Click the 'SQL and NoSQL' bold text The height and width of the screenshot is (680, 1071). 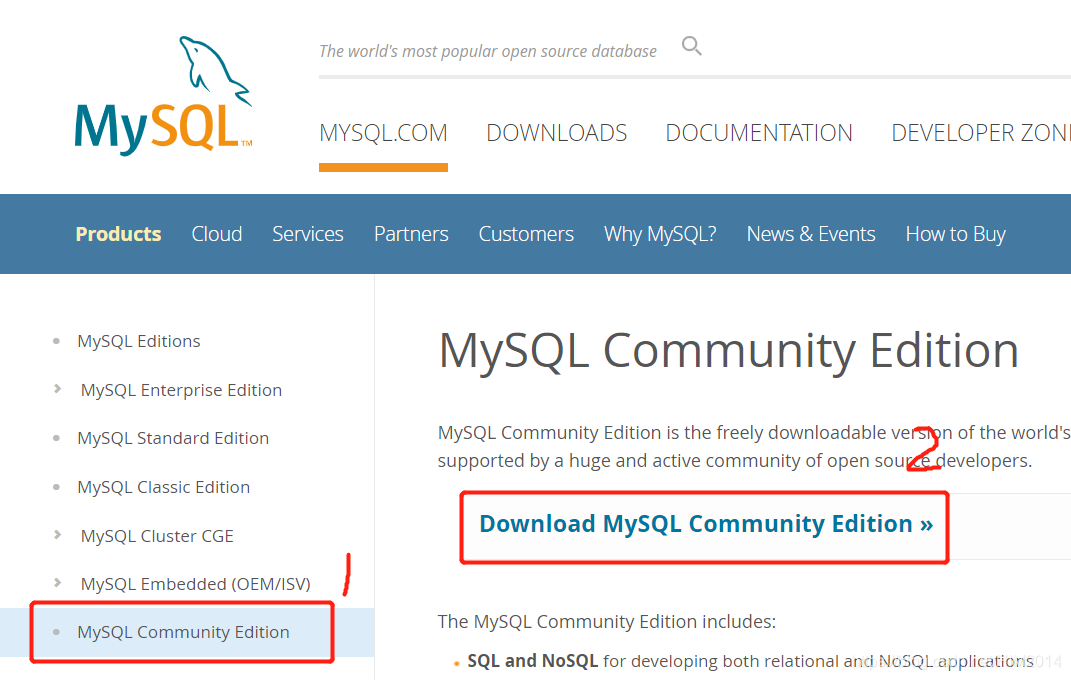pos(533,661)
